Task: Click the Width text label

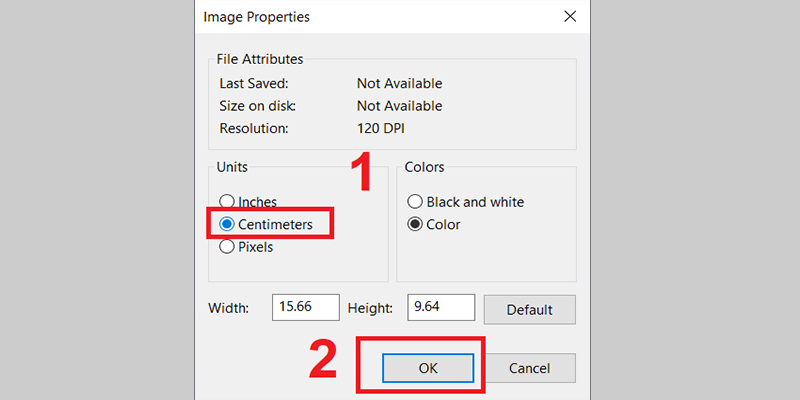Action: point(228,309)
